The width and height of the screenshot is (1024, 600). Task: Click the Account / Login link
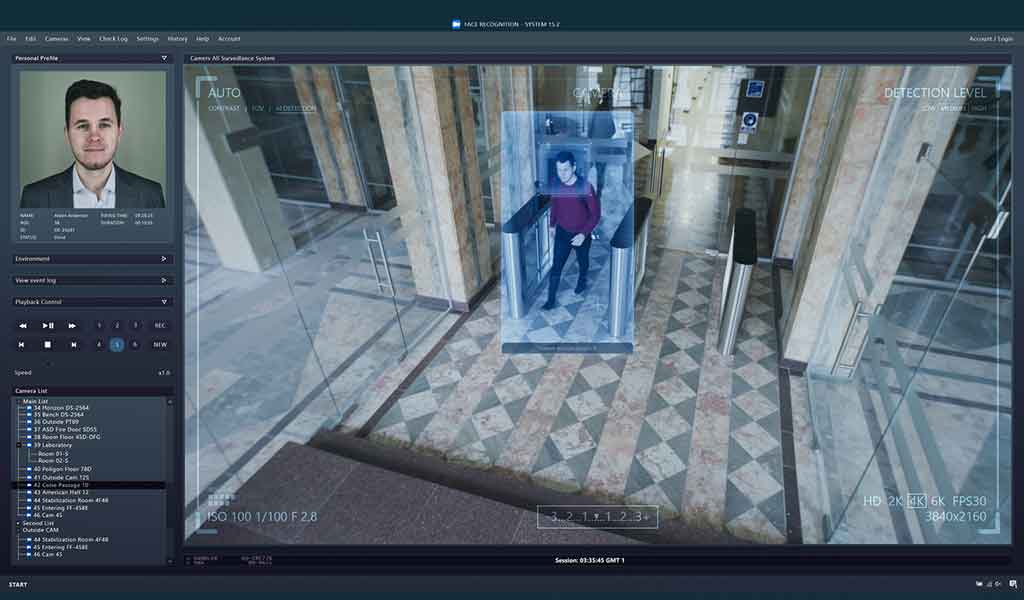coord(990,38)
